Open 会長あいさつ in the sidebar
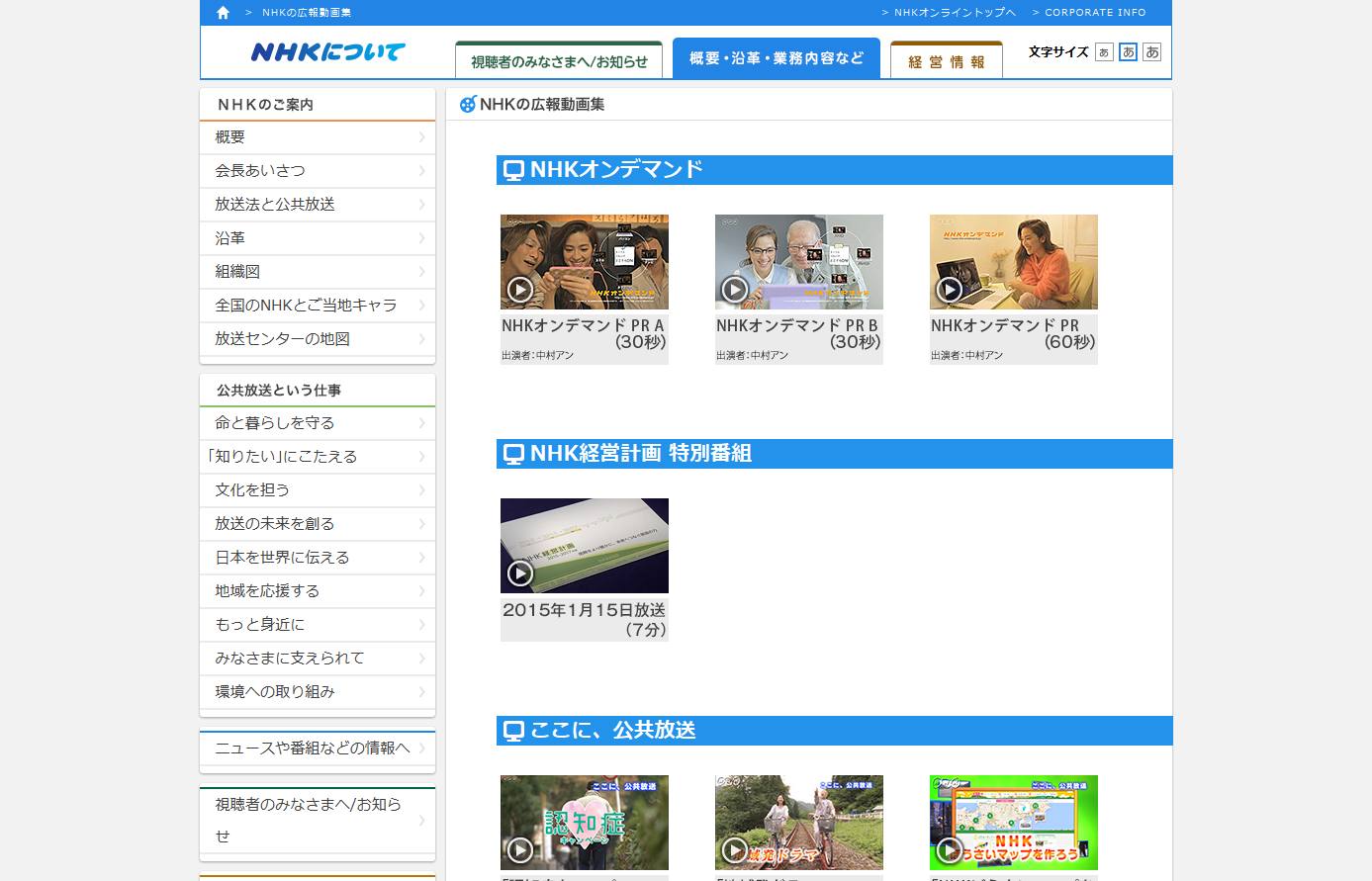The width and height of the screenshot is (1372, 881). pos(318,171)
